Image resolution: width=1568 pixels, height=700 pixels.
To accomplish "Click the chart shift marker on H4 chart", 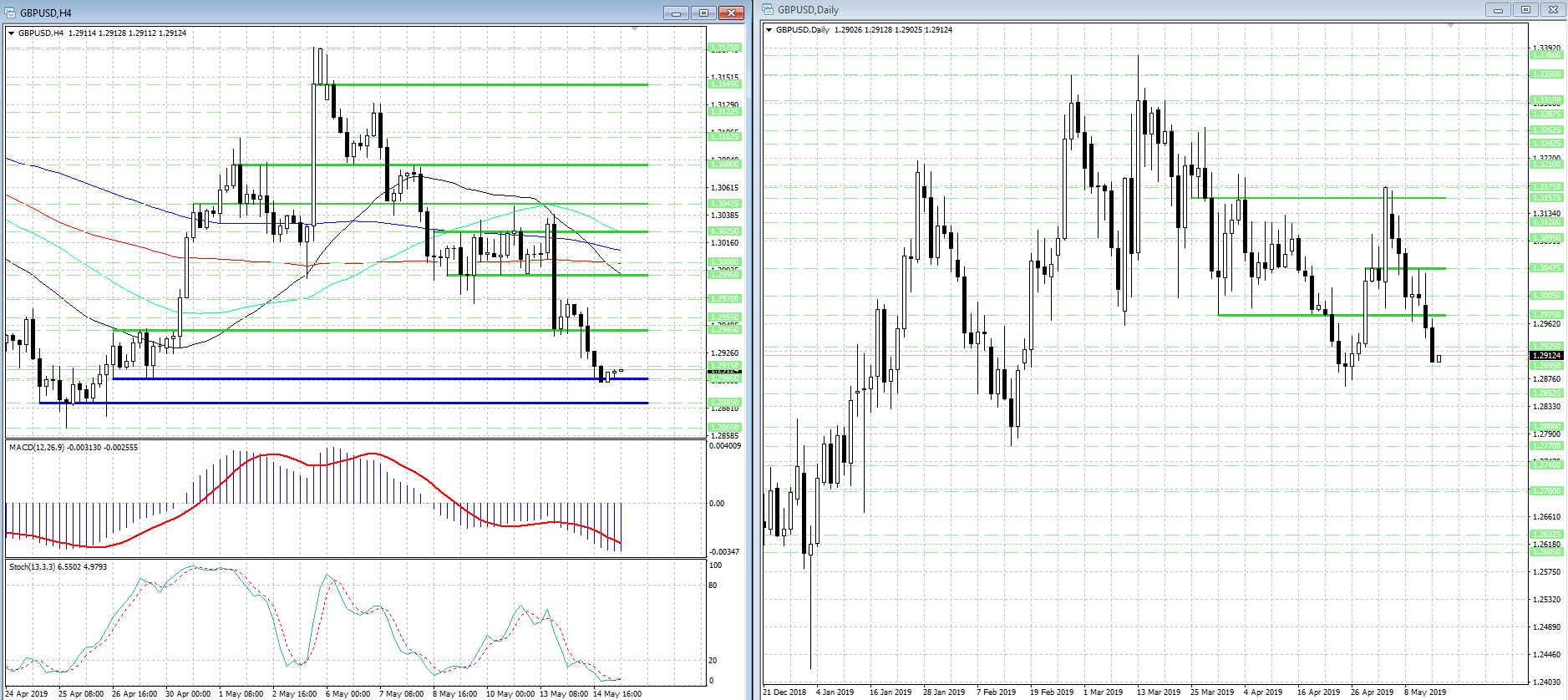I will [635, 29].
